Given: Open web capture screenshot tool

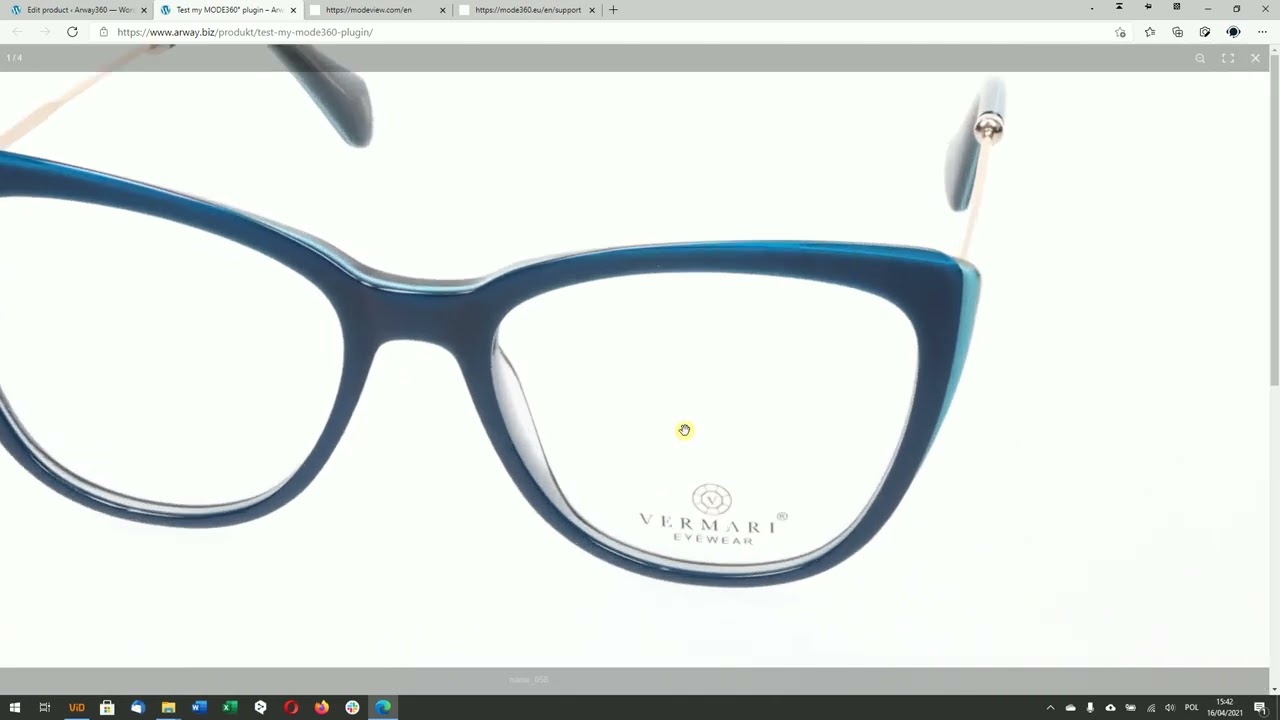Looking at the screenshot, I should tap(1205, 32).
